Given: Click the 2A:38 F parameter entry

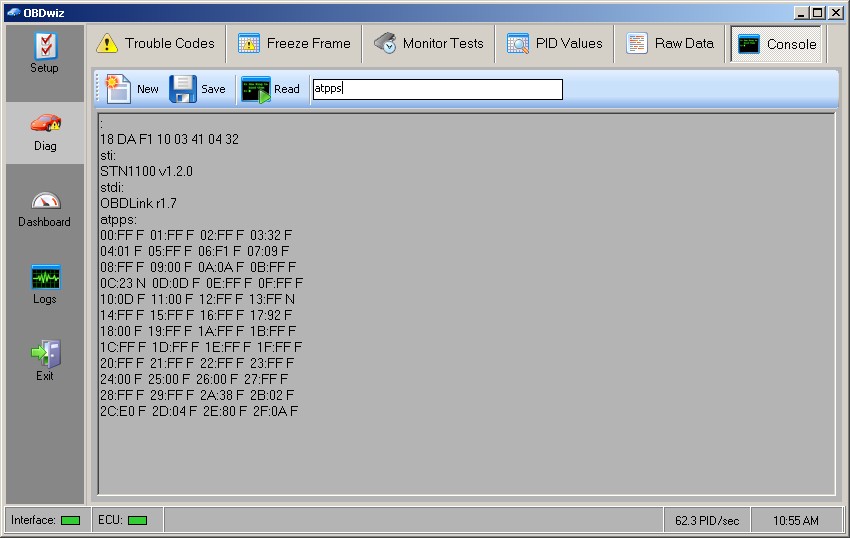Looking at the screenshot, I should pos(222,395).
